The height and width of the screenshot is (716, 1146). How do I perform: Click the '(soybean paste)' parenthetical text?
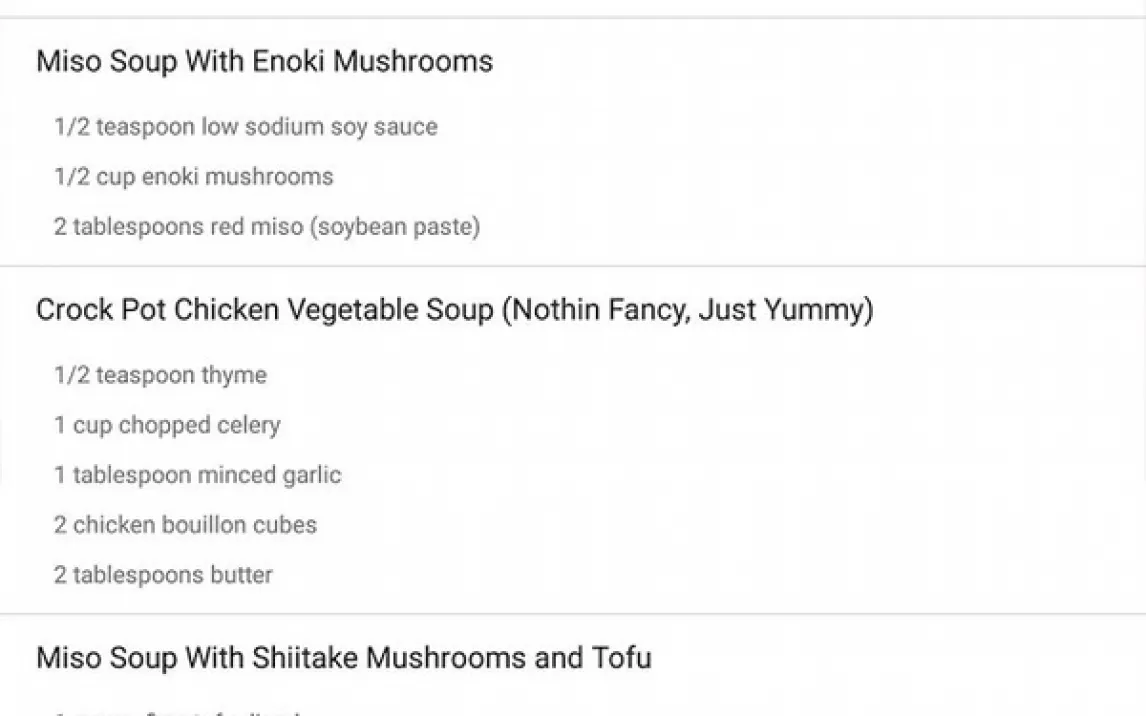[x=395, y=227]
